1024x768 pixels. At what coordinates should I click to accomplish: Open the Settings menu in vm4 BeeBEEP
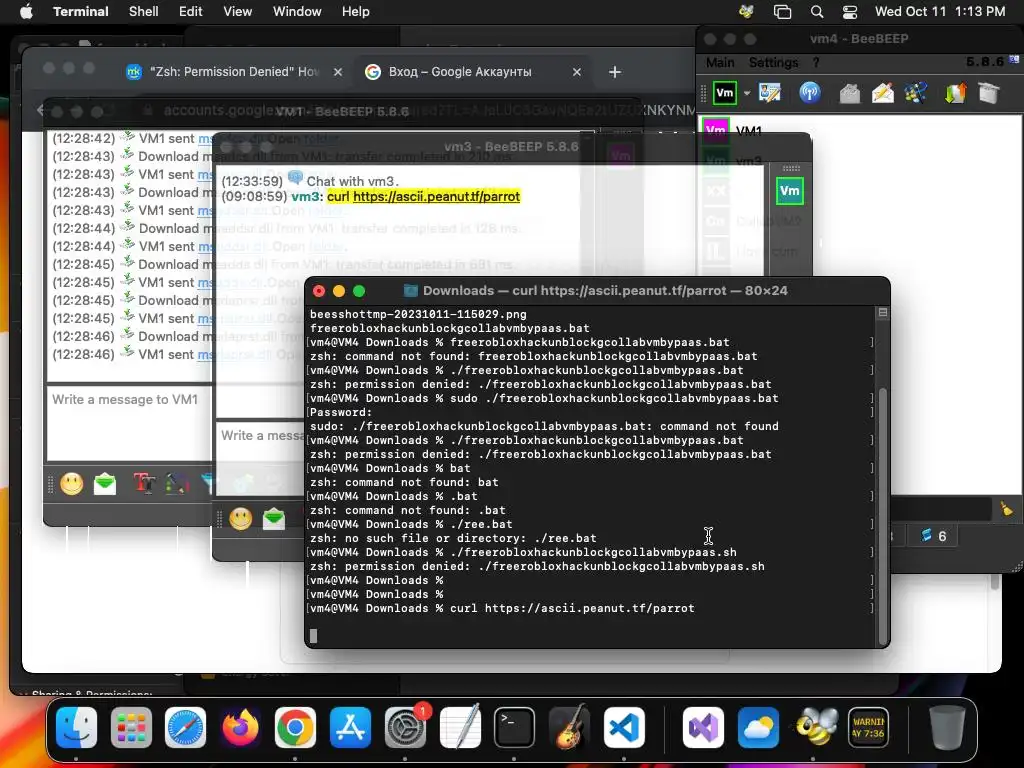click(x=773, y=63)
